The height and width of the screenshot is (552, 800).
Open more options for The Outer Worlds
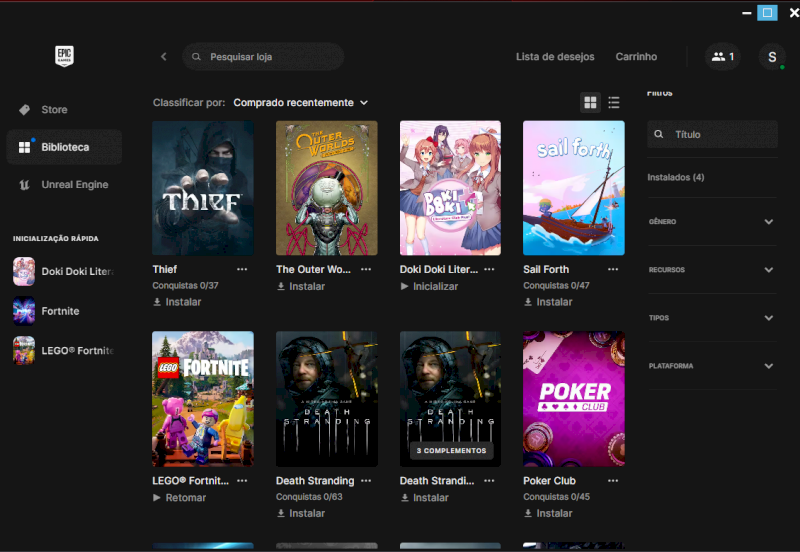366,269
